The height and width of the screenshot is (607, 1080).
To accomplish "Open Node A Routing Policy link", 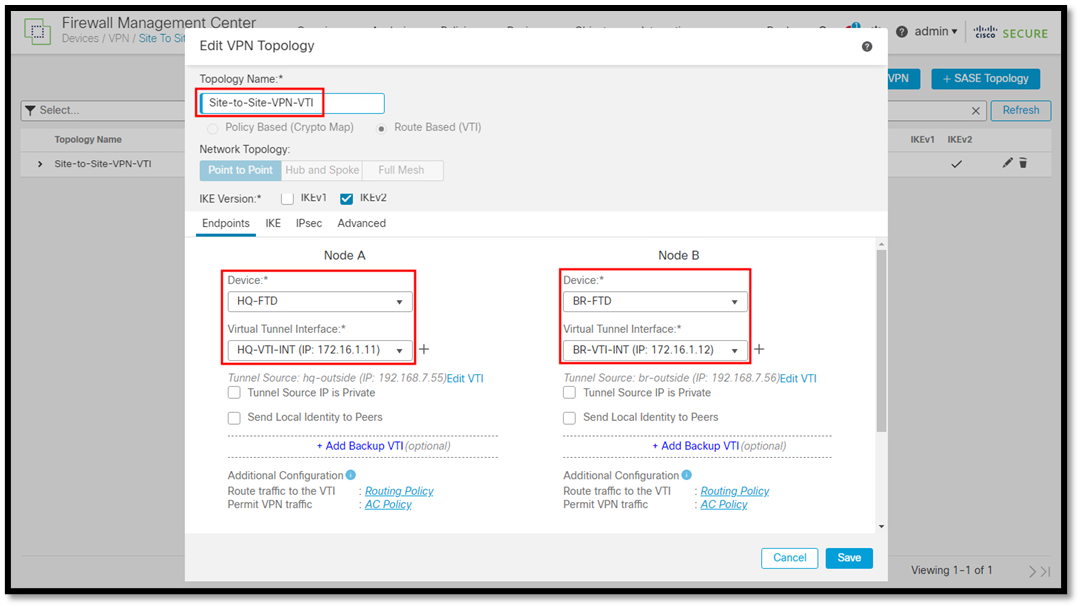I will (x=399, y=491).
